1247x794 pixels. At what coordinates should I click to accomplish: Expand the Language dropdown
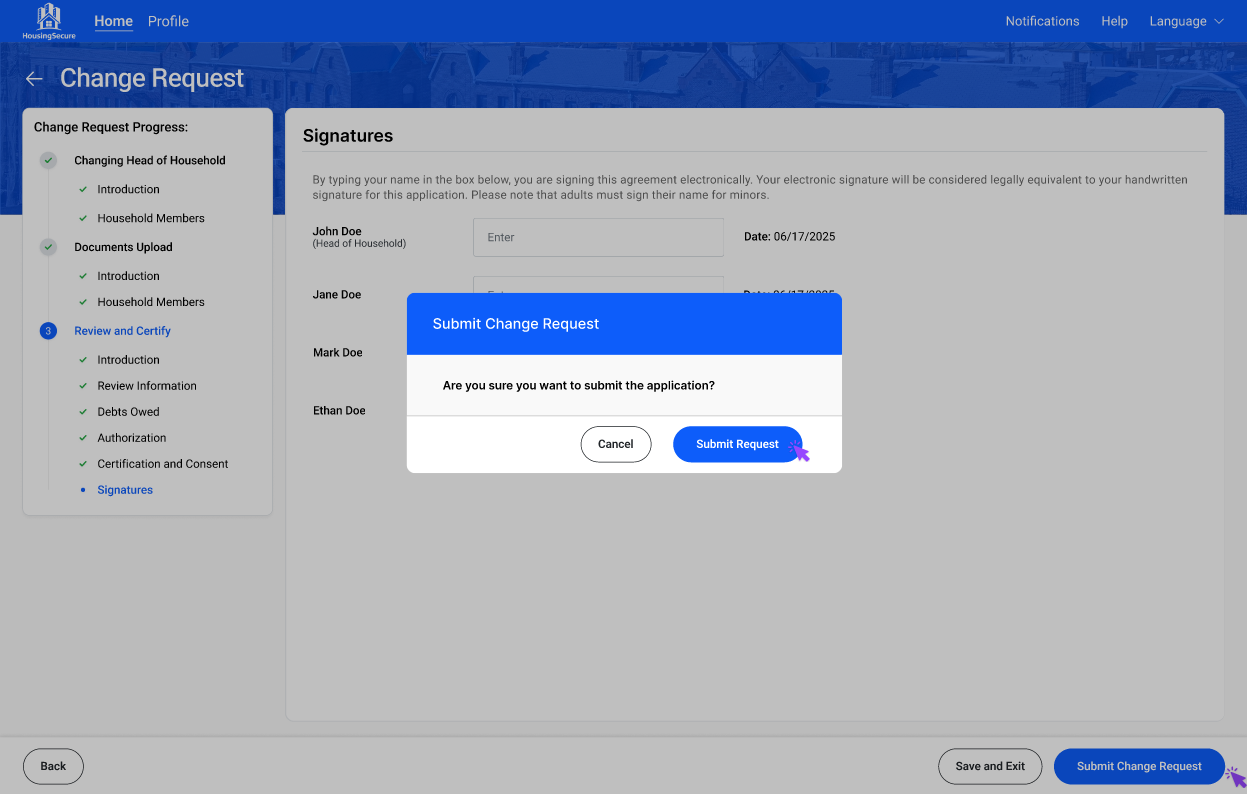[1186, 21]
